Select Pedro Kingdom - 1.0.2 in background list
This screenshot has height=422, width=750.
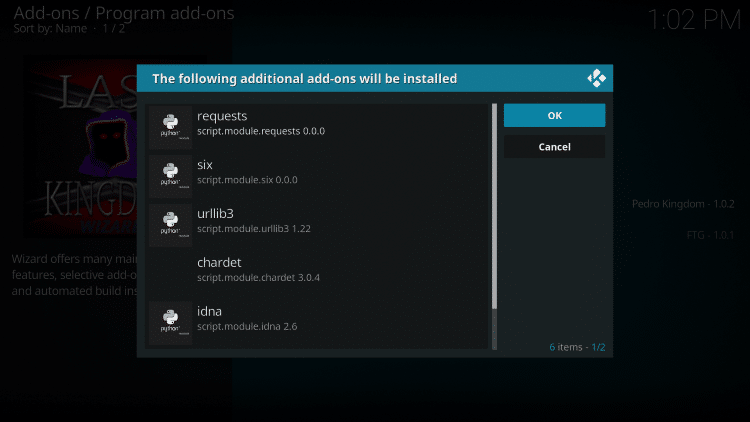(x=683, y=204)
